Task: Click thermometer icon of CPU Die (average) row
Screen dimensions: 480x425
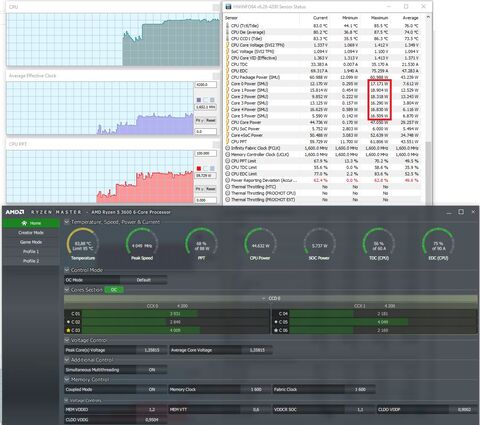Action: pos(227,32)
